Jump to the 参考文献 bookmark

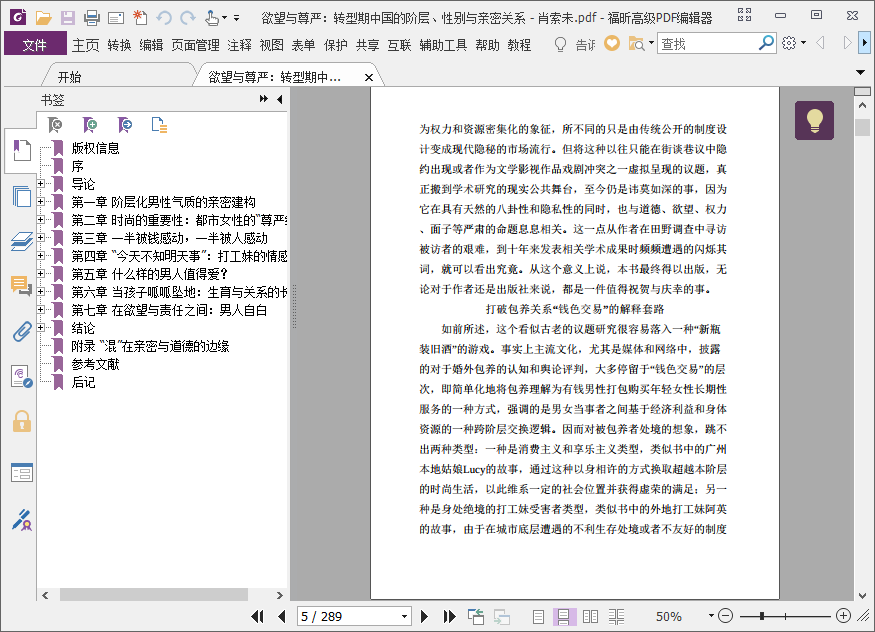(95, 364)
